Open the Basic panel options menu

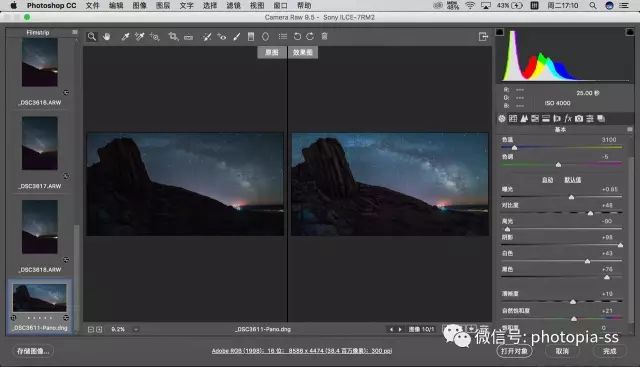coord(630,129)
